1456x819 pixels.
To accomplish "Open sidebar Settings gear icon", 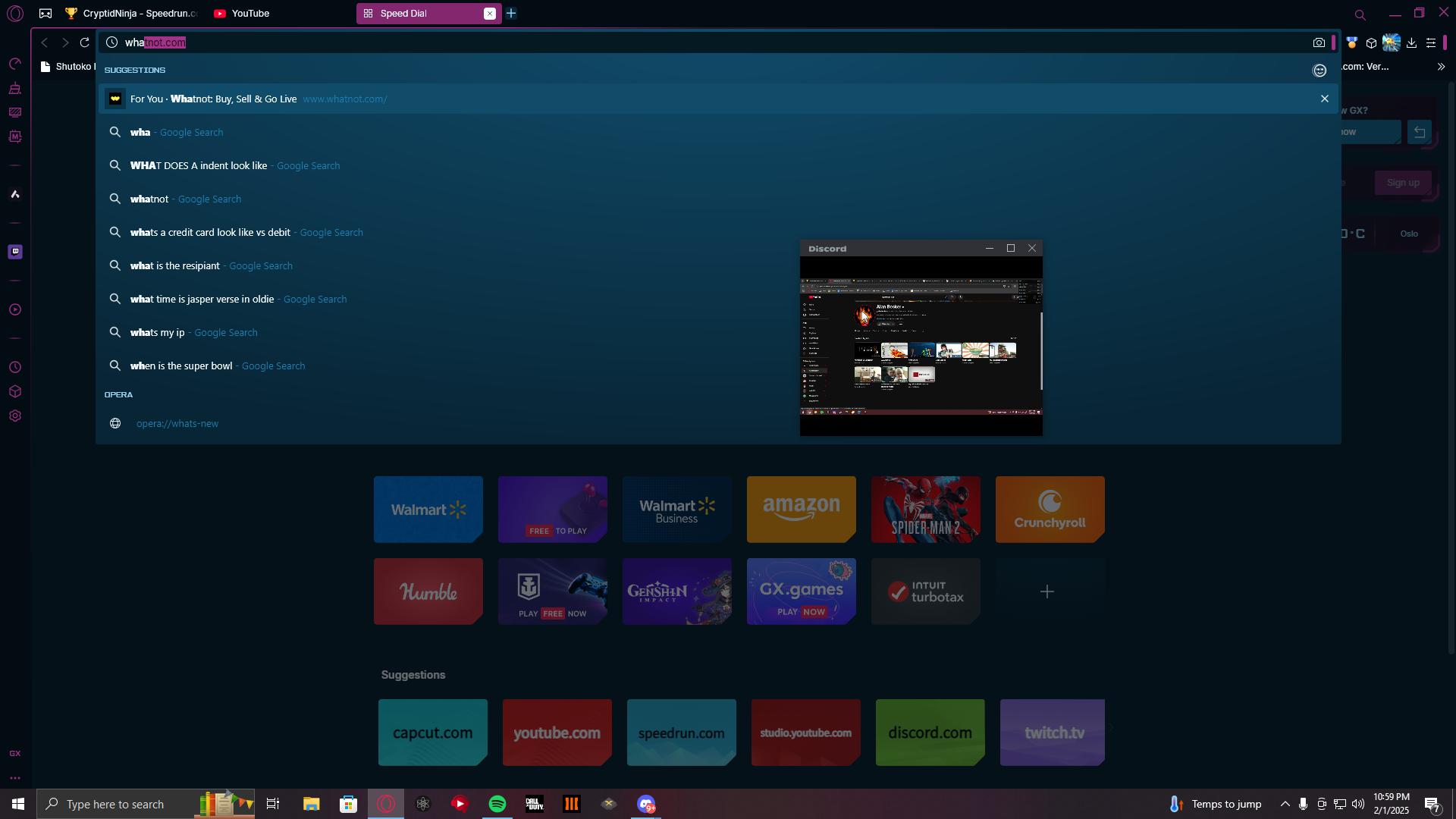I will click(15, 416).
